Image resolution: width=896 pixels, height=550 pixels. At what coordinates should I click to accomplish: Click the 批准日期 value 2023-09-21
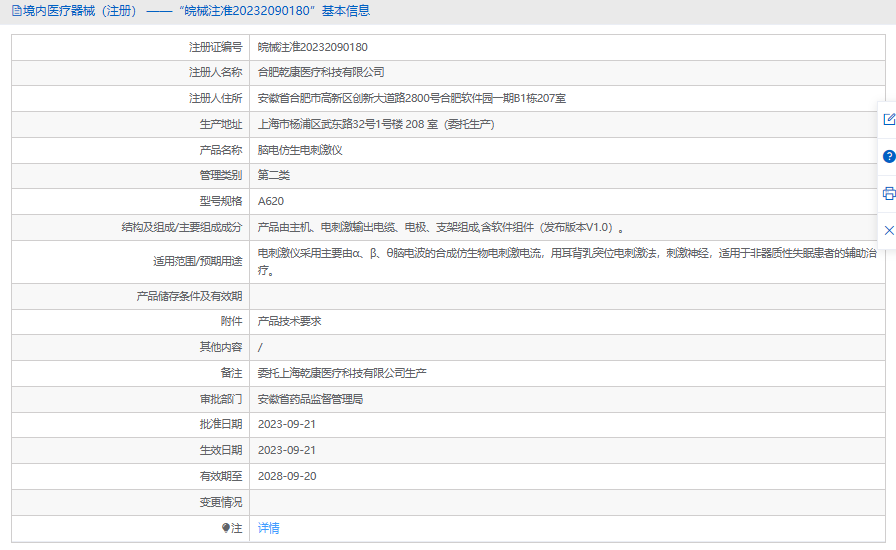click(287, 424)
